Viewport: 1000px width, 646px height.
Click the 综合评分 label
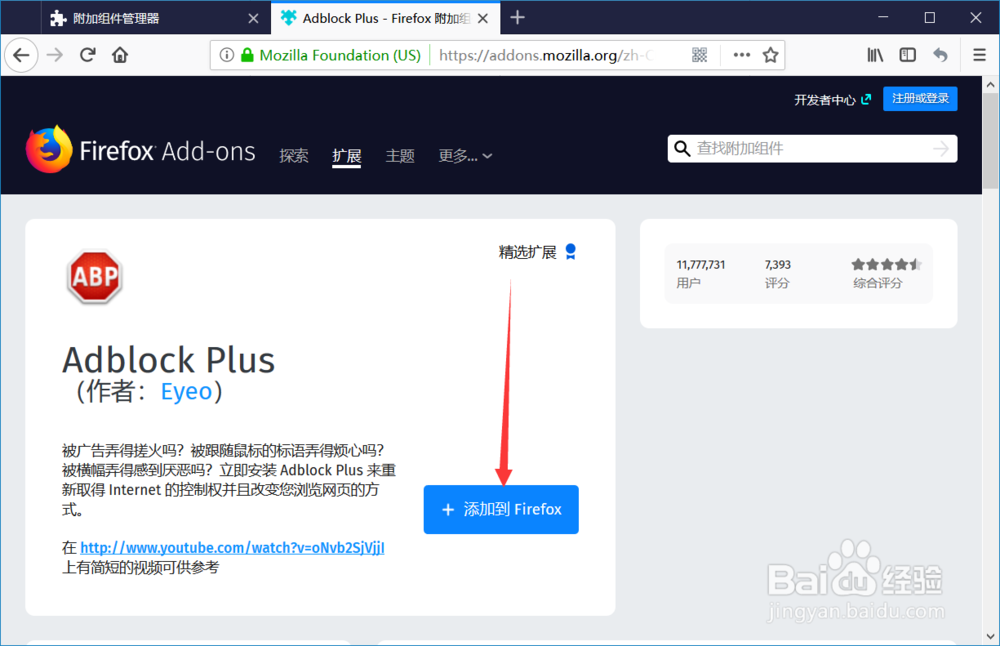pos(878,283)
